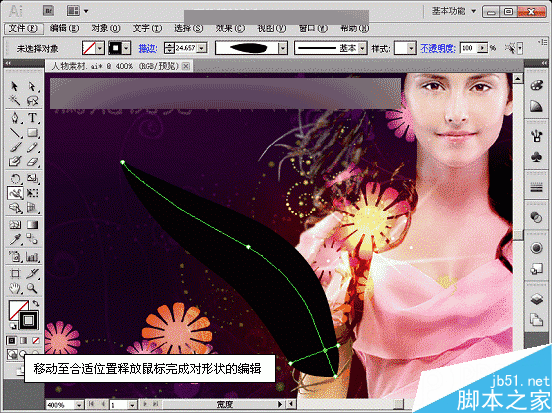Switch paint mode to Color

pos(12,341)
